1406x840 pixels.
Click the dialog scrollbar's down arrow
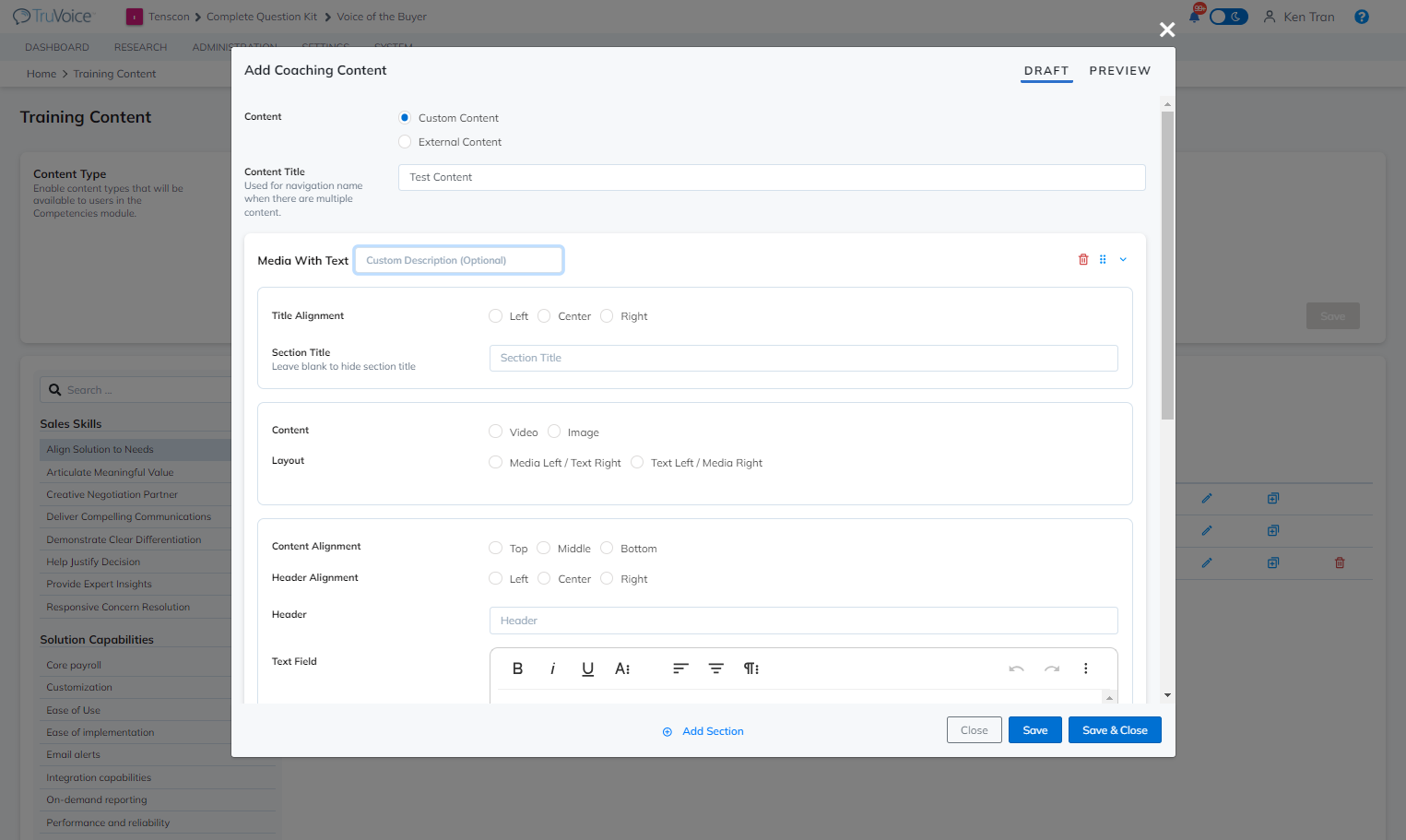coord(1167,695)
